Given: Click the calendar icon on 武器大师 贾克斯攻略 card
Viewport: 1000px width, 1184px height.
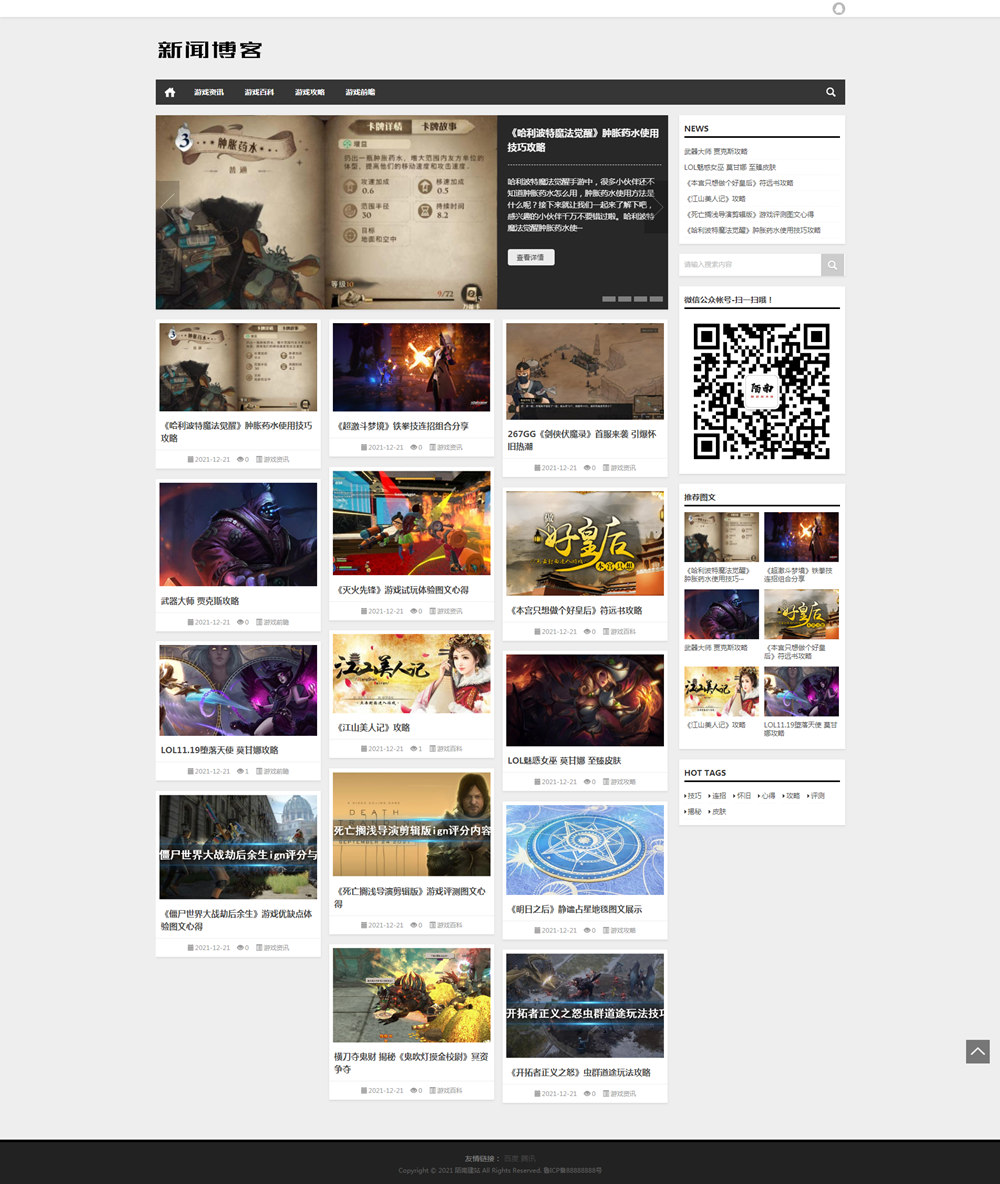Looking at the screenshot, I should pos(190,622).
